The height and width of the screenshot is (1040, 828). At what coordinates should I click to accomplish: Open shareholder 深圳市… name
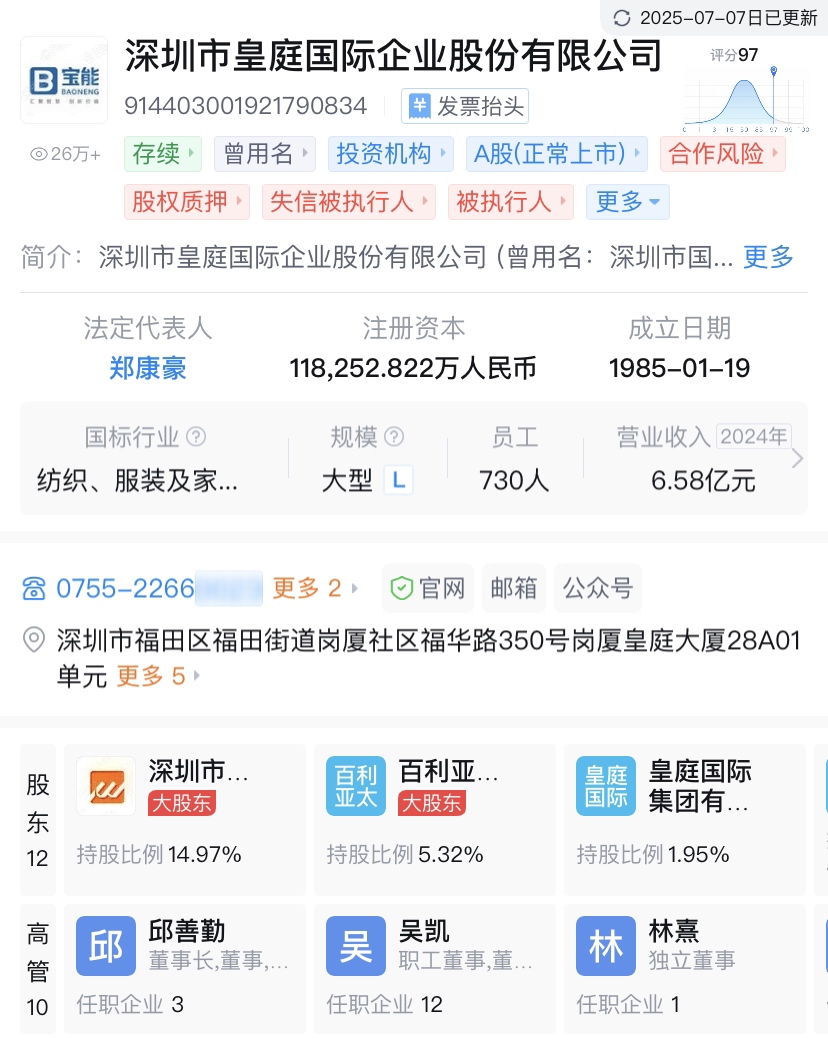click(198, 771)
